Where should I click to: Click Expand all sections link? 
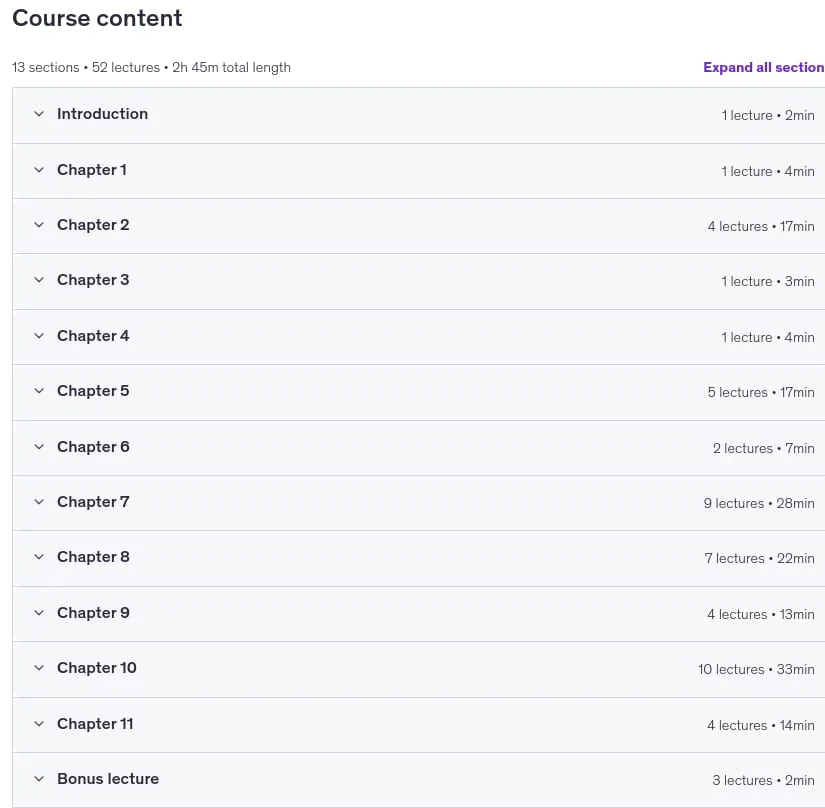coord(763,67)
